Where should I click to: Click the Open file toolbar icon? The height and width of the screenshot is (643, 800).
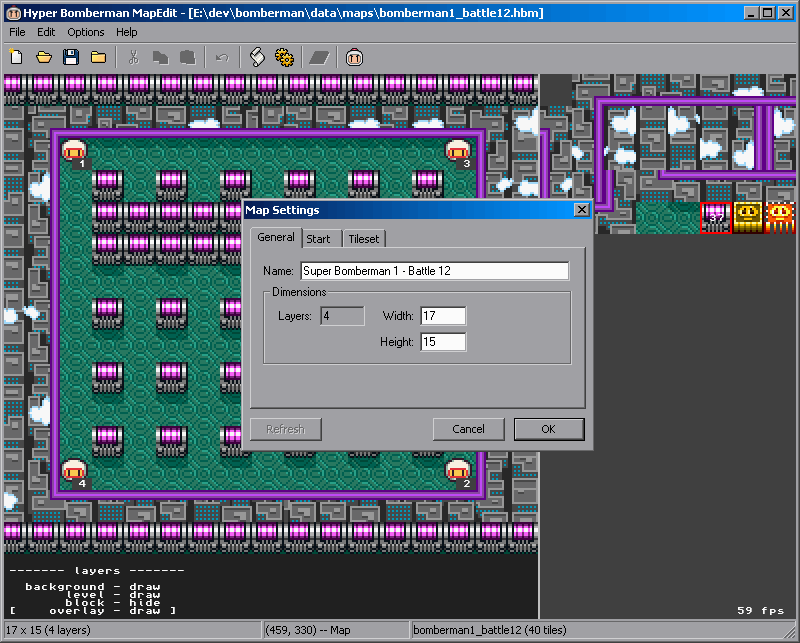pyautogui.click(x=44, y=58)
